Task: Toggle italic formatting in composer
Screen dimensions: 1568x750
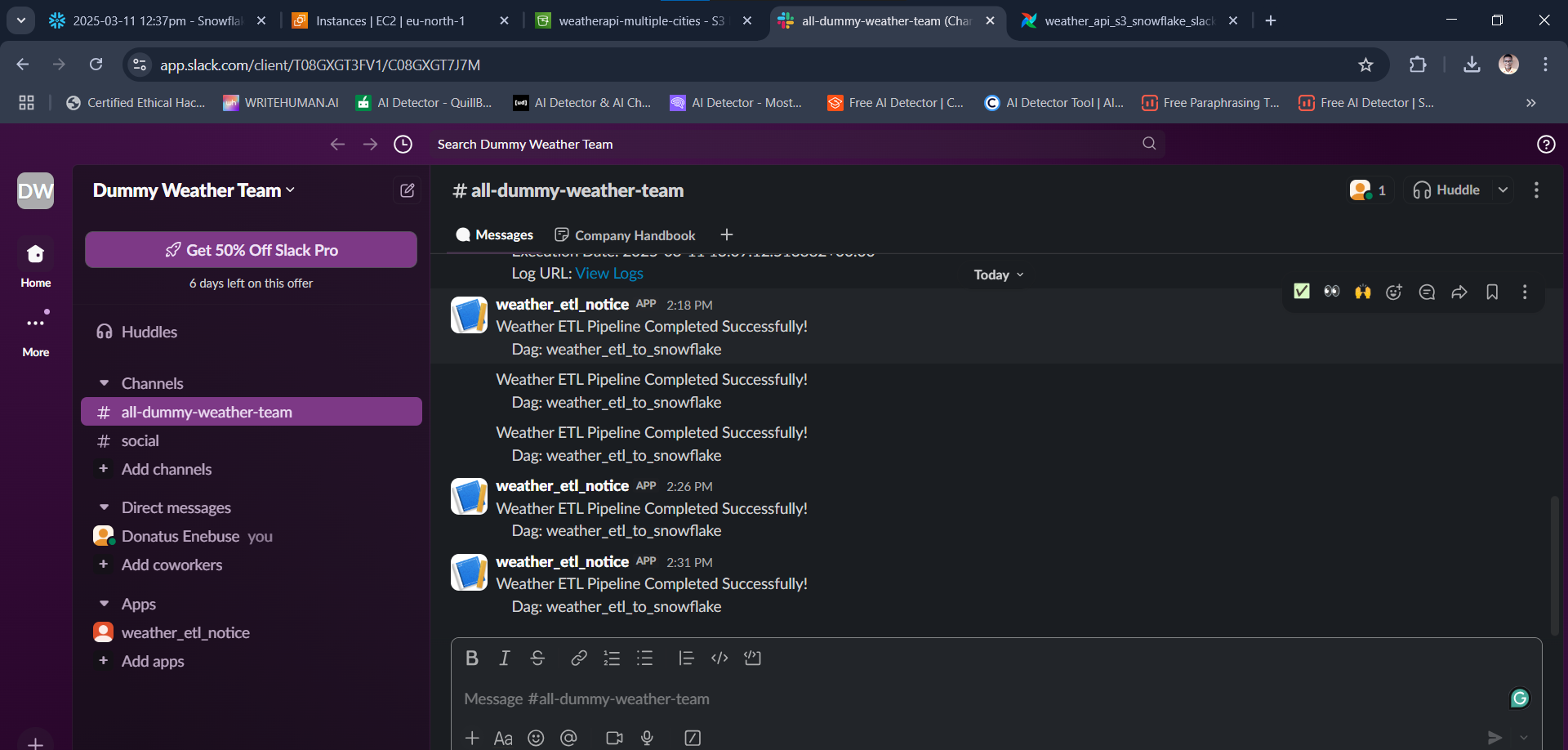Action: click(x=505, y=658)
